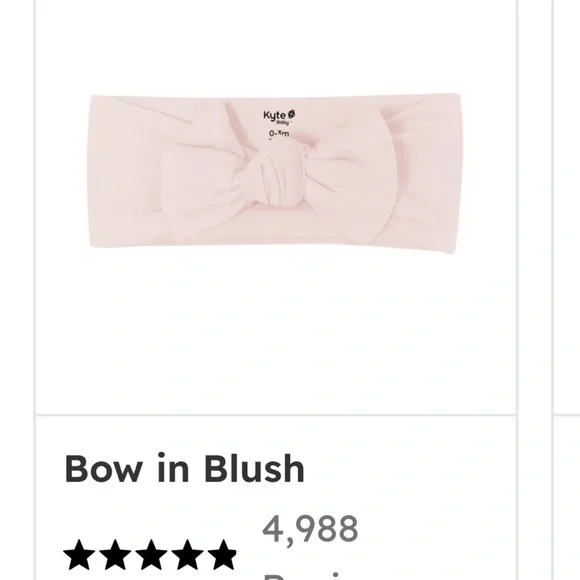This screenshot has height=580, width=580.
Task: Click the 0-3m size label
Action: coord(279,134)
